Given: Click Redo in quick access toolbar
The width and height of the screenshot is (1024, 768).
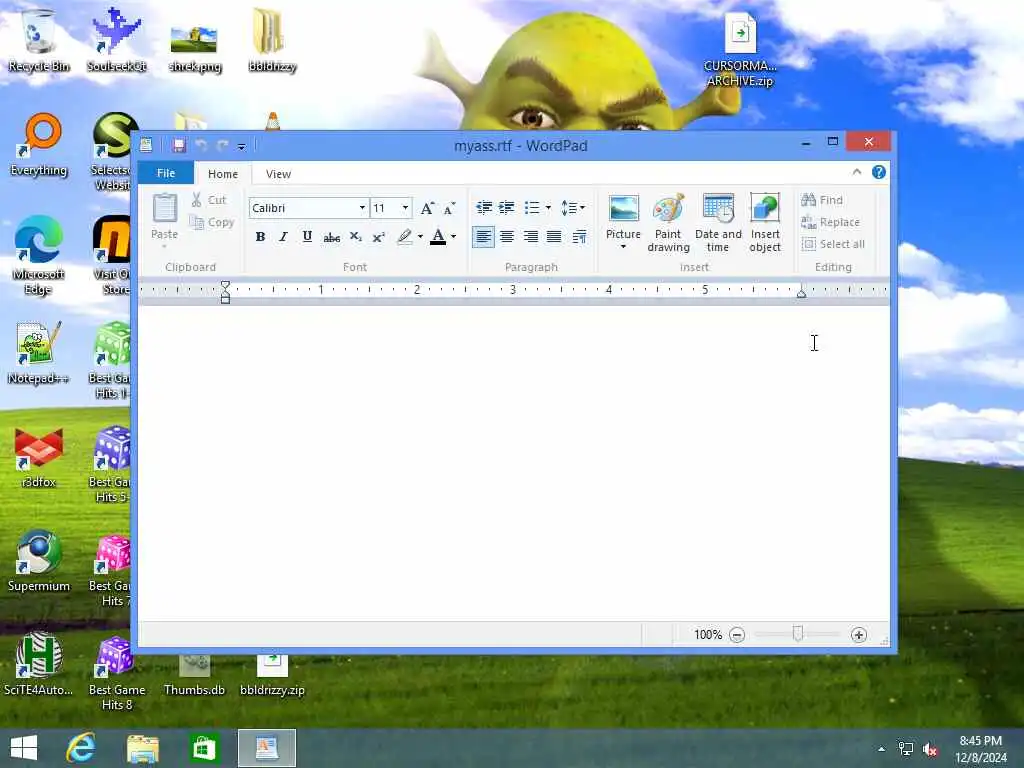Looking at the screenshot, I should (x=223, y=145).
